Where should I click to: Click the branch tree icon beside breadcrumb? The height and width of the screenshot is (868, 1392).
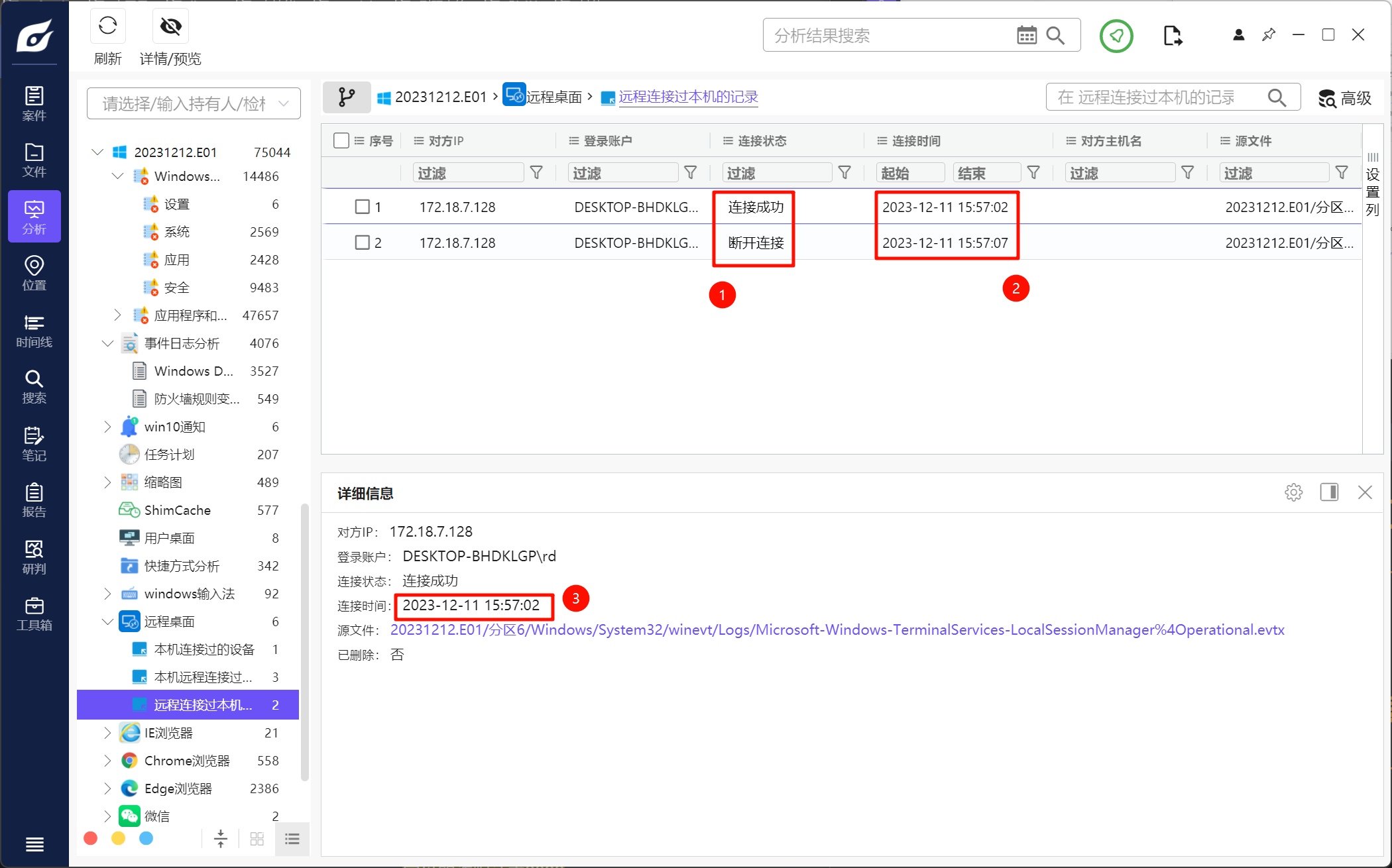click(x=346, y=97)
